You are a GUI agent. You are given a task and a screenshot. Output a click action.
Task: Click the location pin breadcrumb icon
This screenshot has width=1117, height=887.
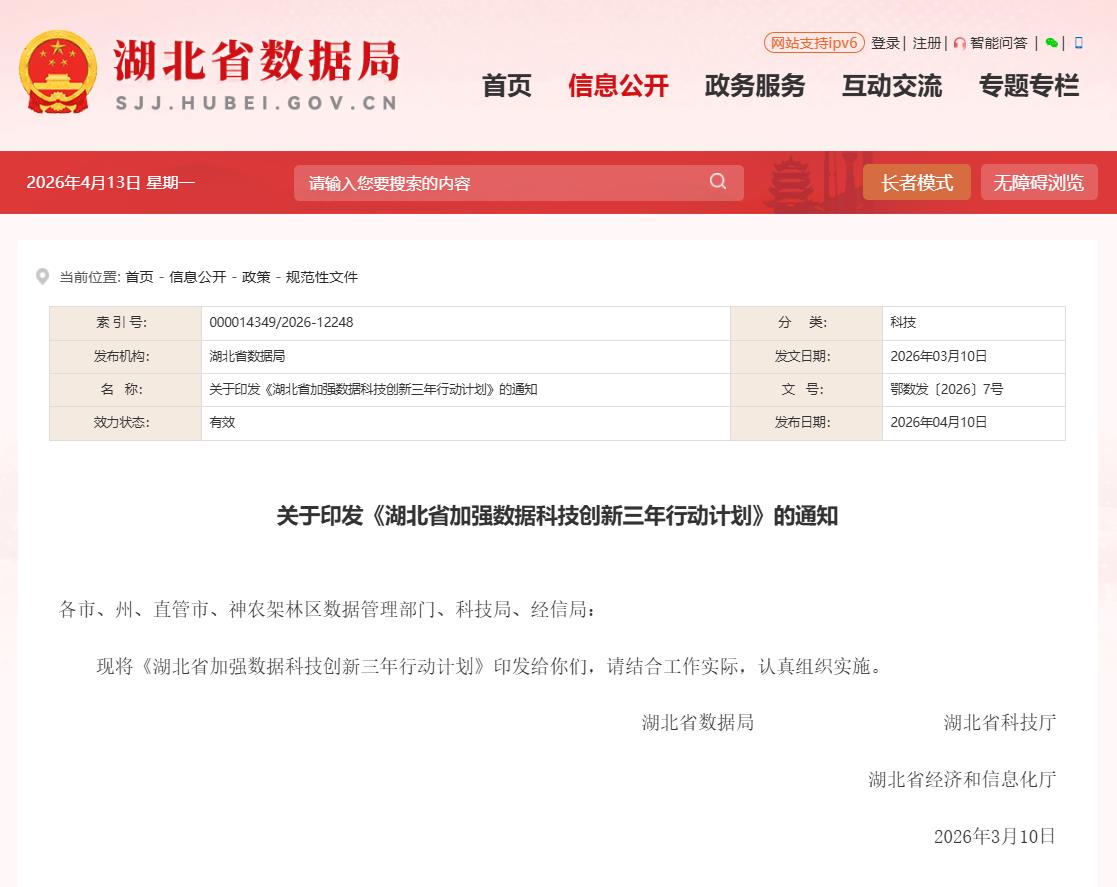(x=42, y=277)
